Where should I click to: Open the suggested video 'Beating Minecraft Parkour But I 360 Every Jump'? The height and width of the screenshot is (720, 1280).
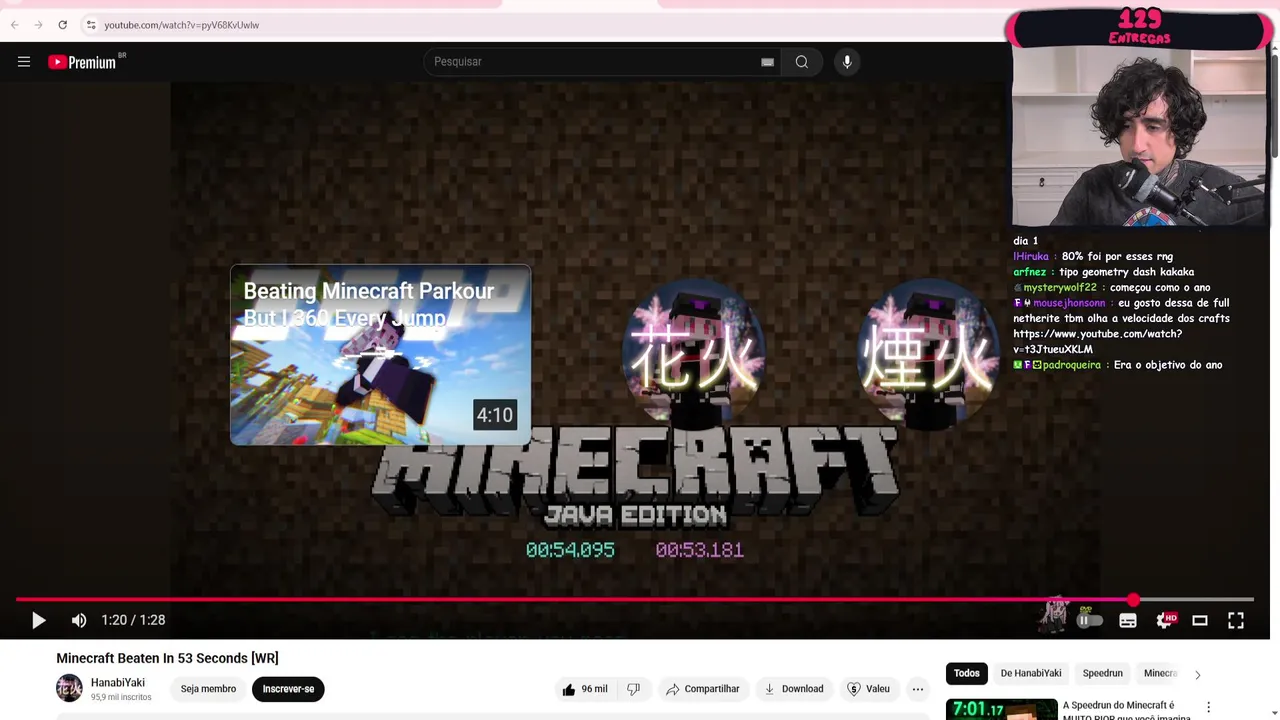[x=380, y=355]
